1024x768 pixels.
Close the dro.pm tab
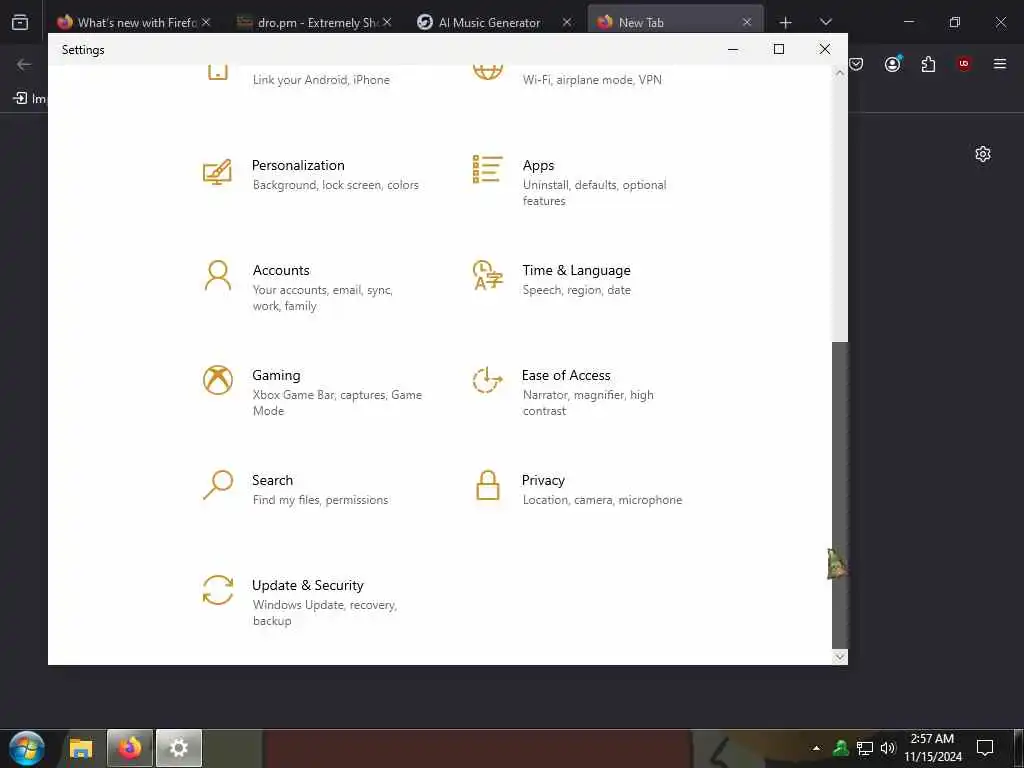coord(387,22)
